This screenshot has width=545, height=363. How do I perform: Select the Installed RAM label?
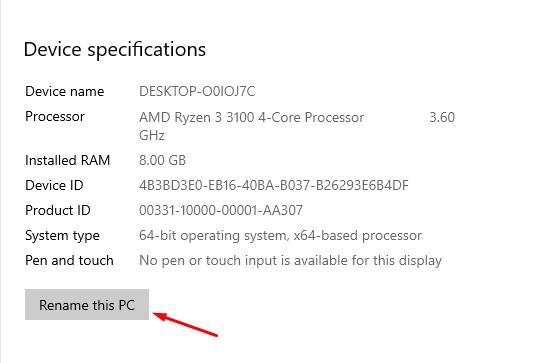67,160
